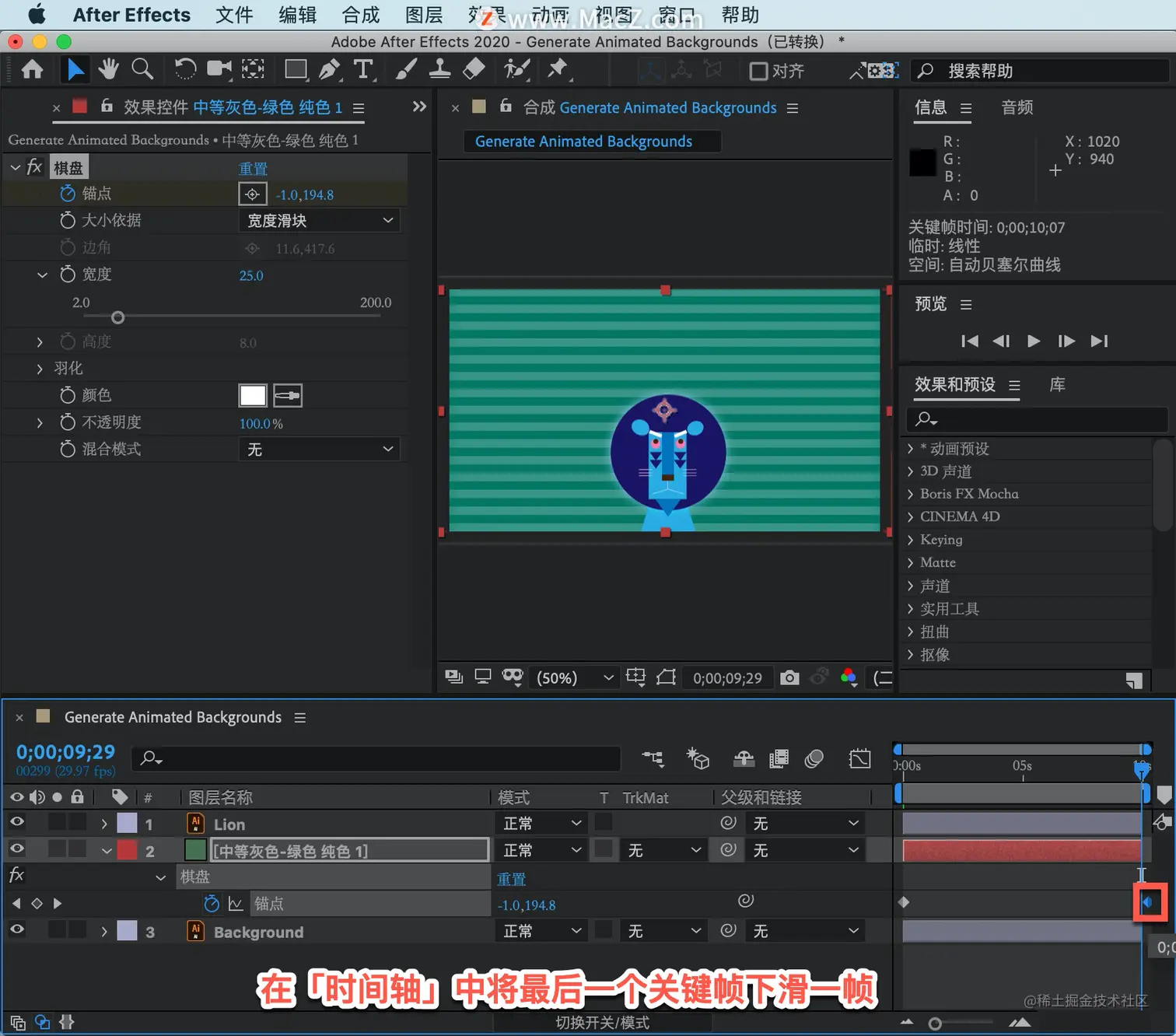Open the 文件 menu
Screen dimensions: 1176x1036
234,15
